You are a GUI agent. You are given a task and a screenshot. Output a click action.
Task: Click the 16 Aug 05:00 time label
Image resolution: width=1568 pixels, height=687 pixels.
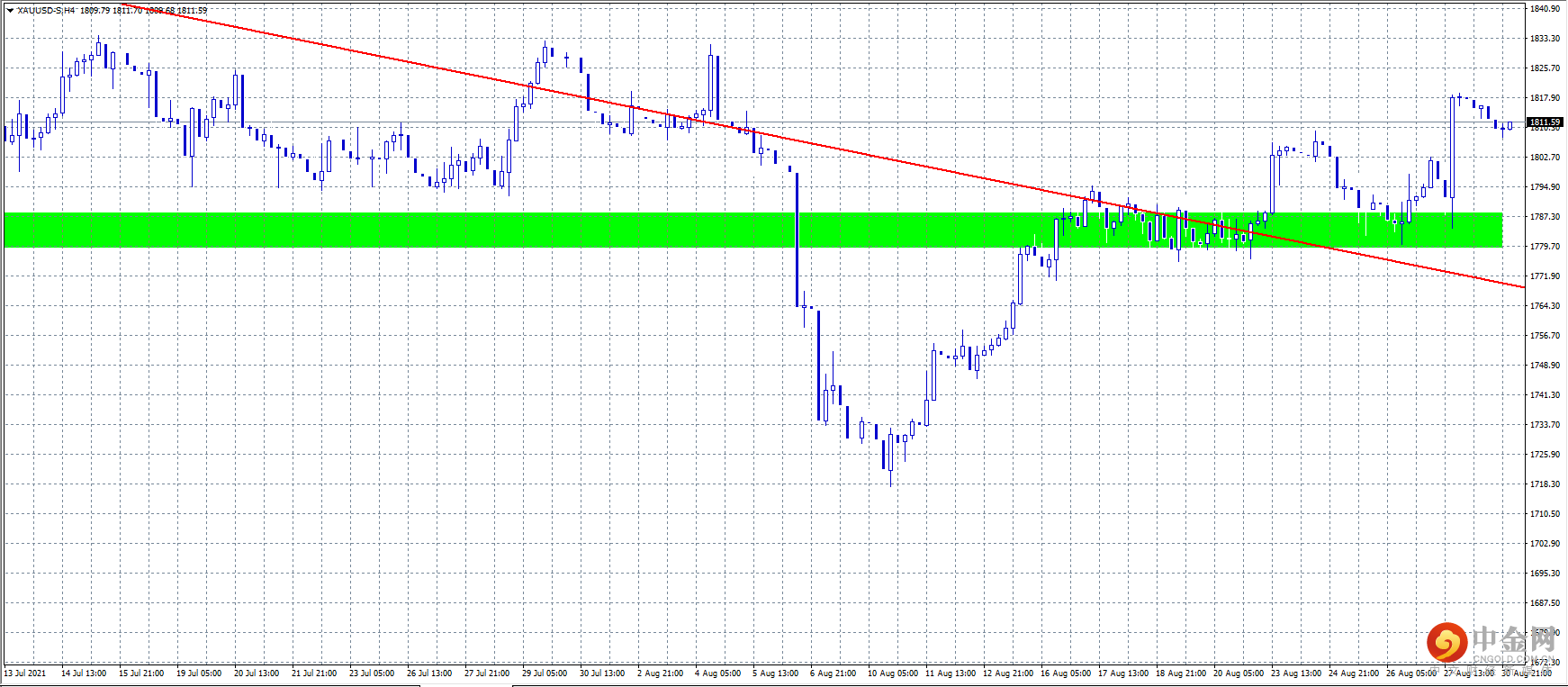click(1066, 673)
